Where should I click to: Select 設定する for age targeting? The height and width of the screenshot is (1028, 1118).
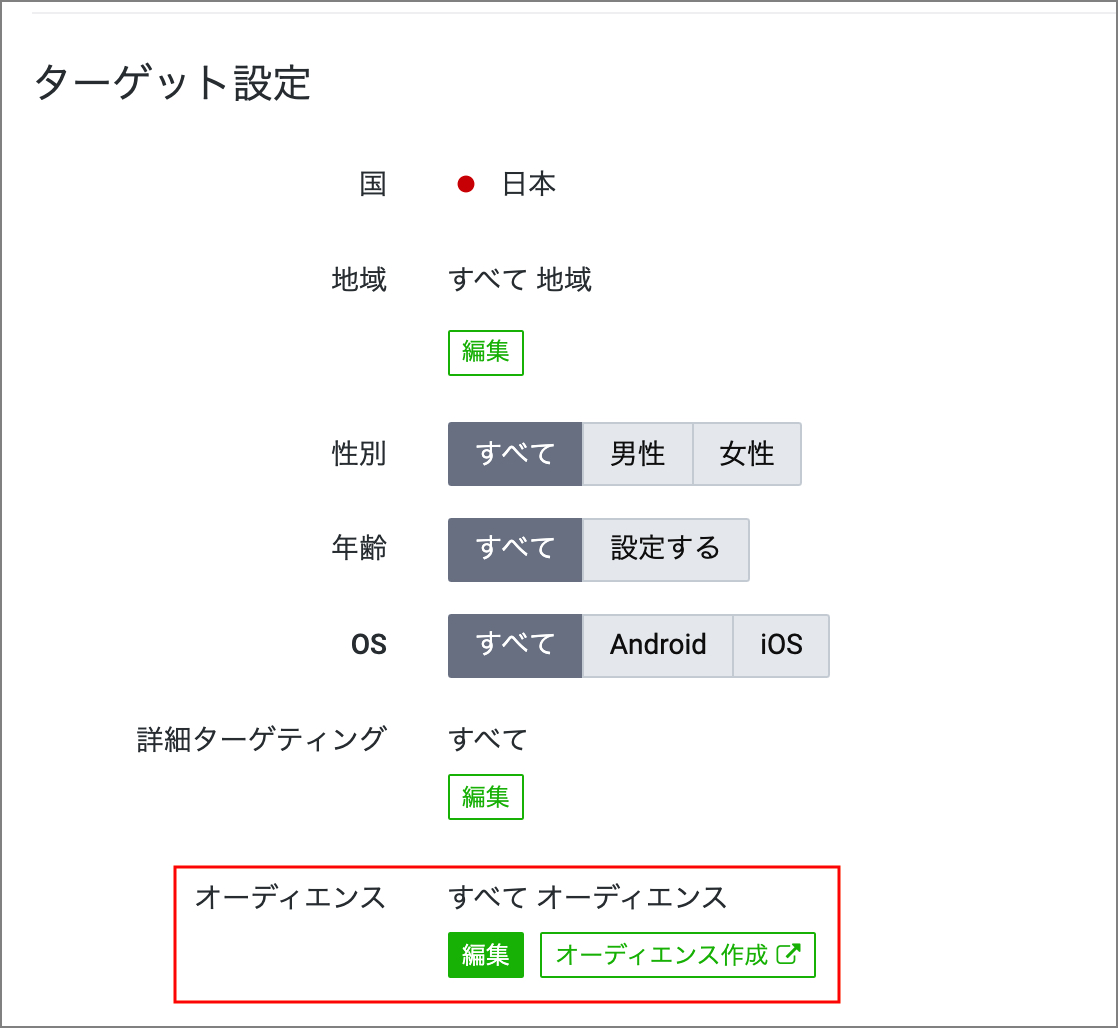(x=665, y=549)
